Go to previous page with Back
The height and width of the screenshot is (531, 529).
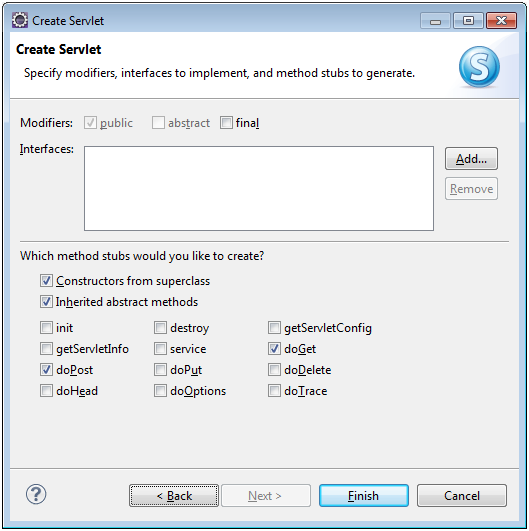174,496
